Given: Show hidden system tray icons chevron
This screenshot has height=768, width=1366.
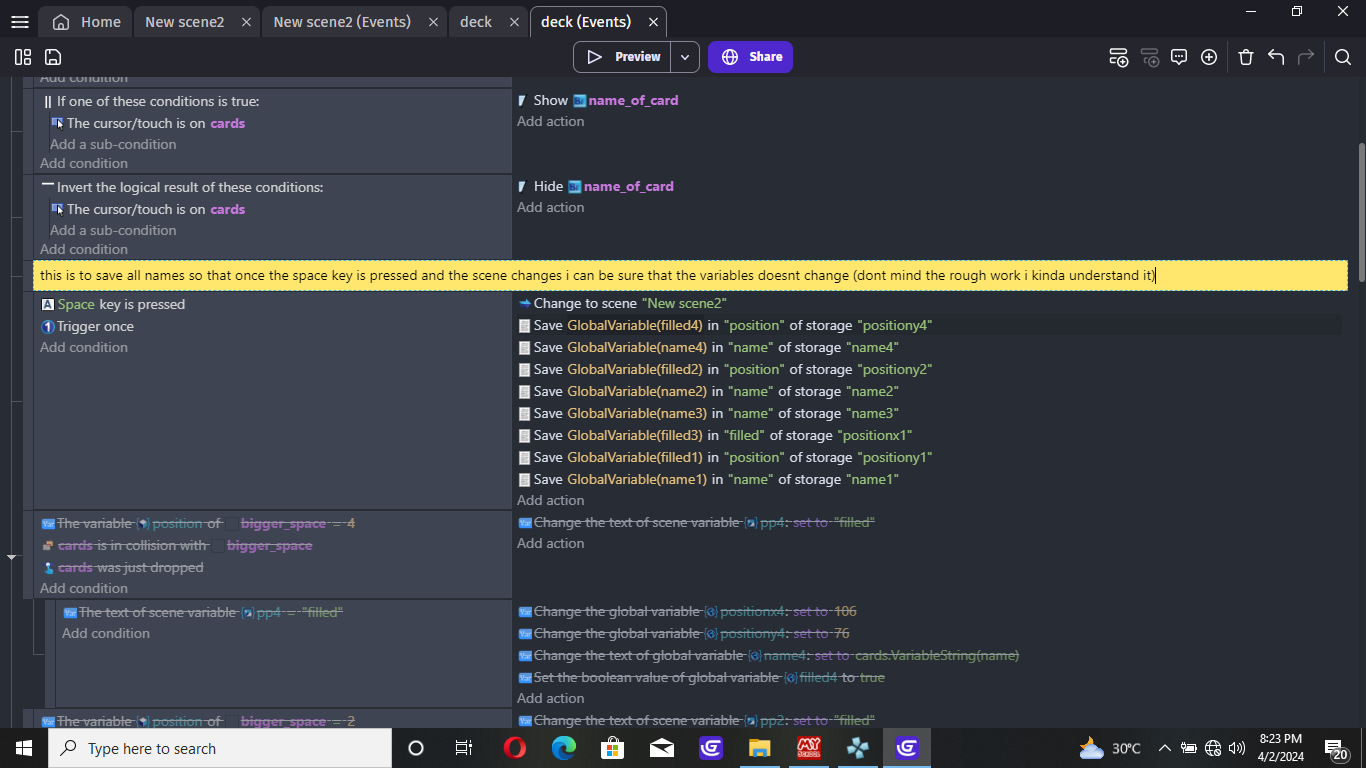Looking at the screenshot, I should [x=1164, y=748].
